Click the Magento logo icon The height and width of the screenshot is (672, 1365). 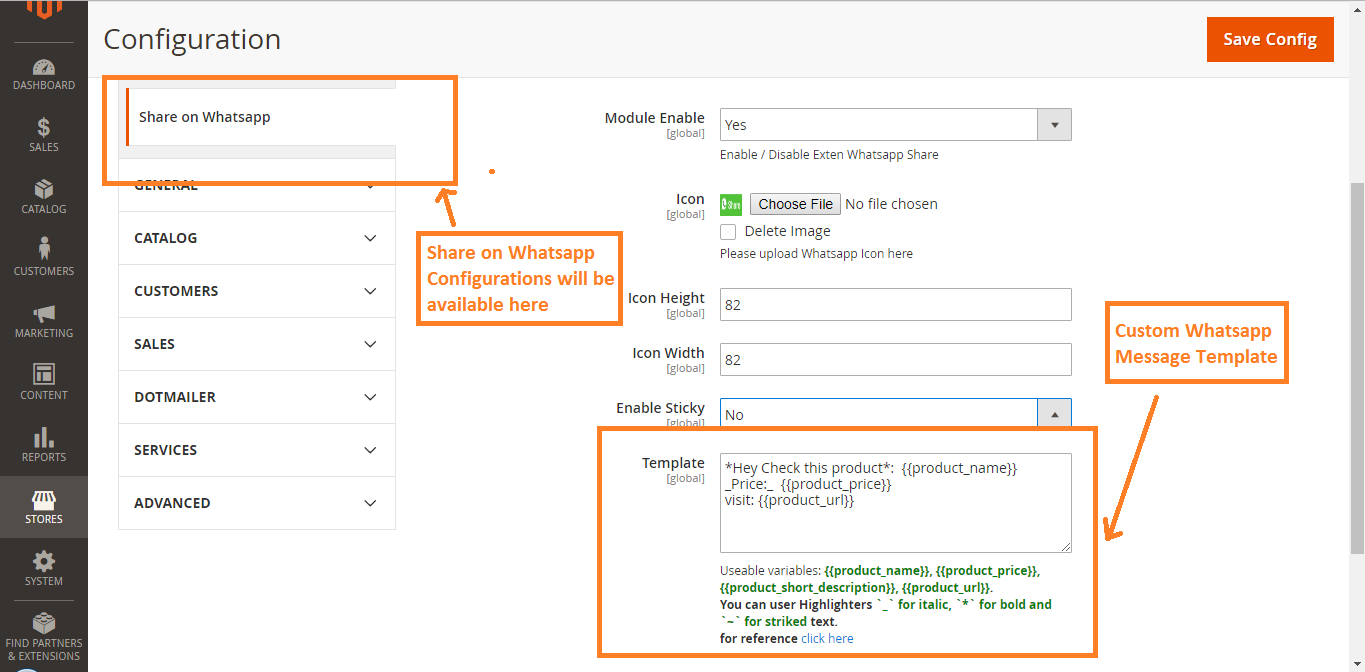pyautogui.click(x=44, y=10)
